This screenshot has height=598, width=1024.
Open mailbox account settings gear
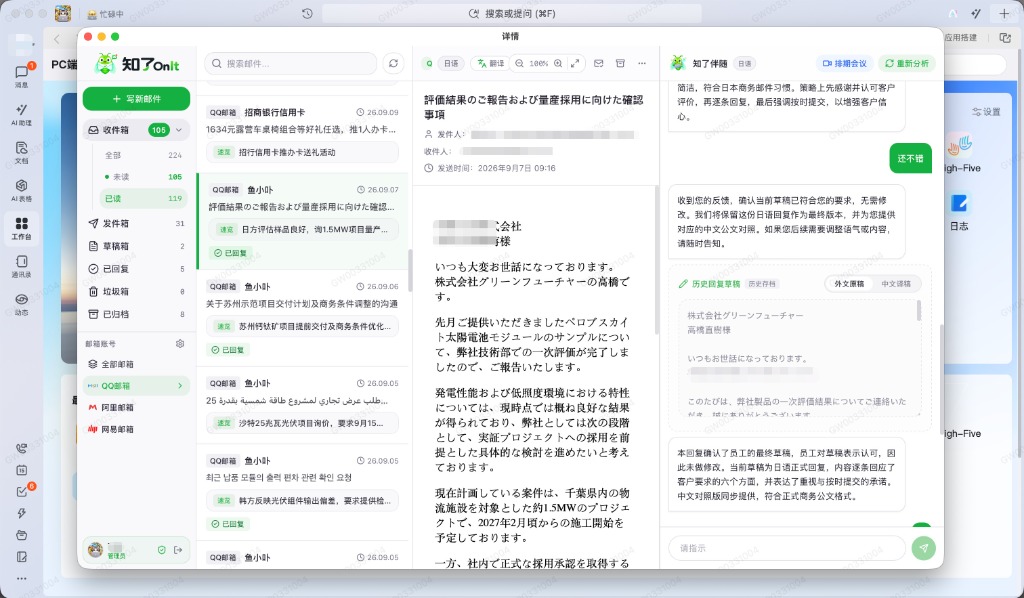(180, 343)
